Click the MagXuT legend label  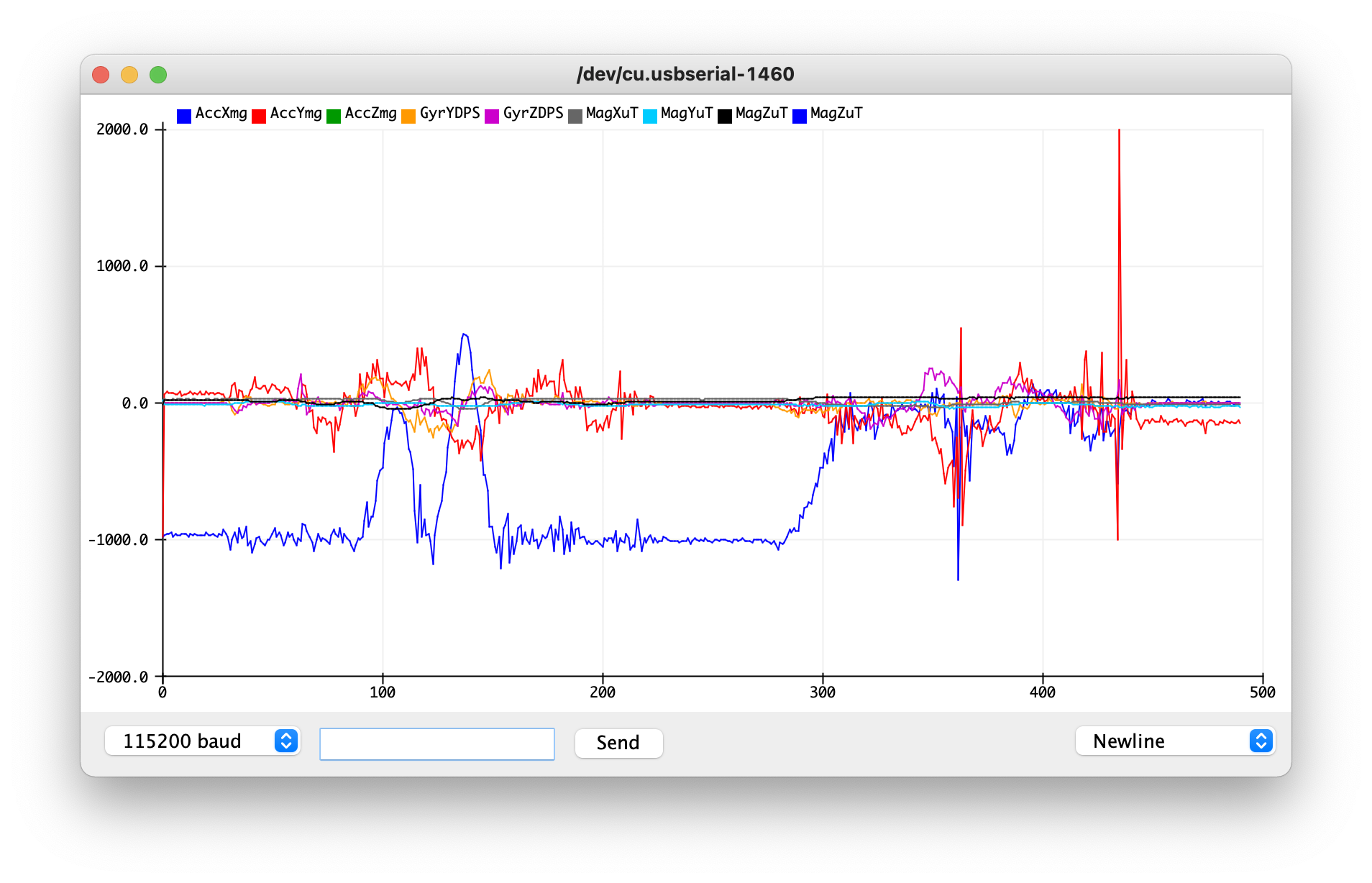pos(613,114)
